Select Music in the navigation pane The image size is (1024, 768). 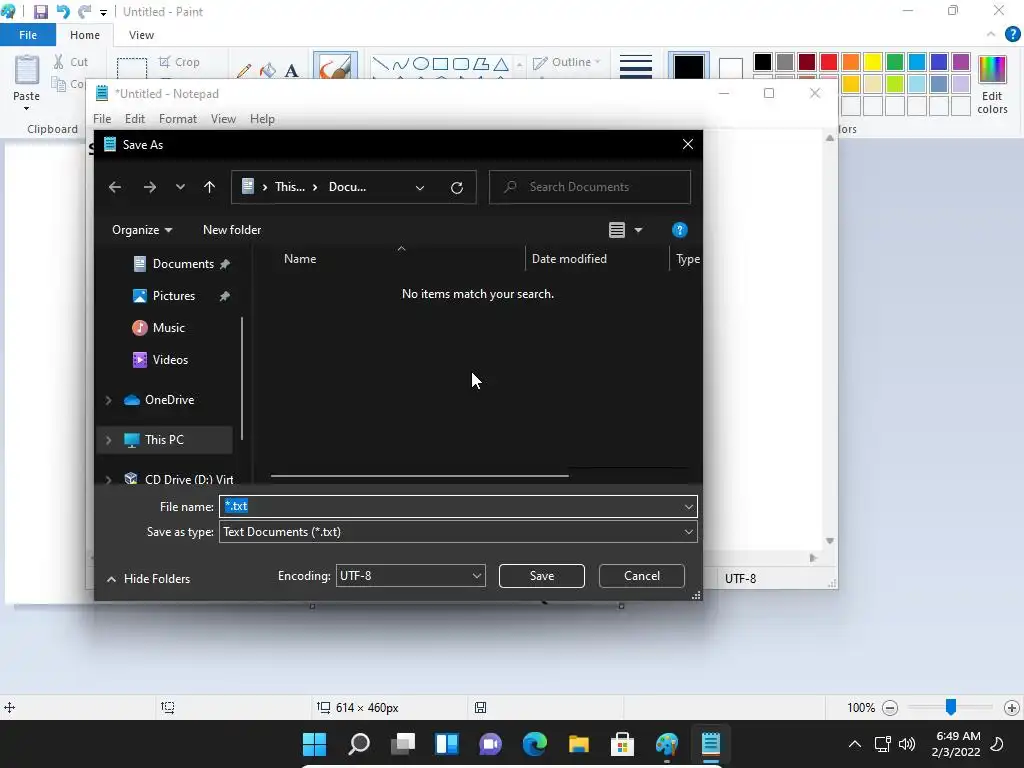159,328
